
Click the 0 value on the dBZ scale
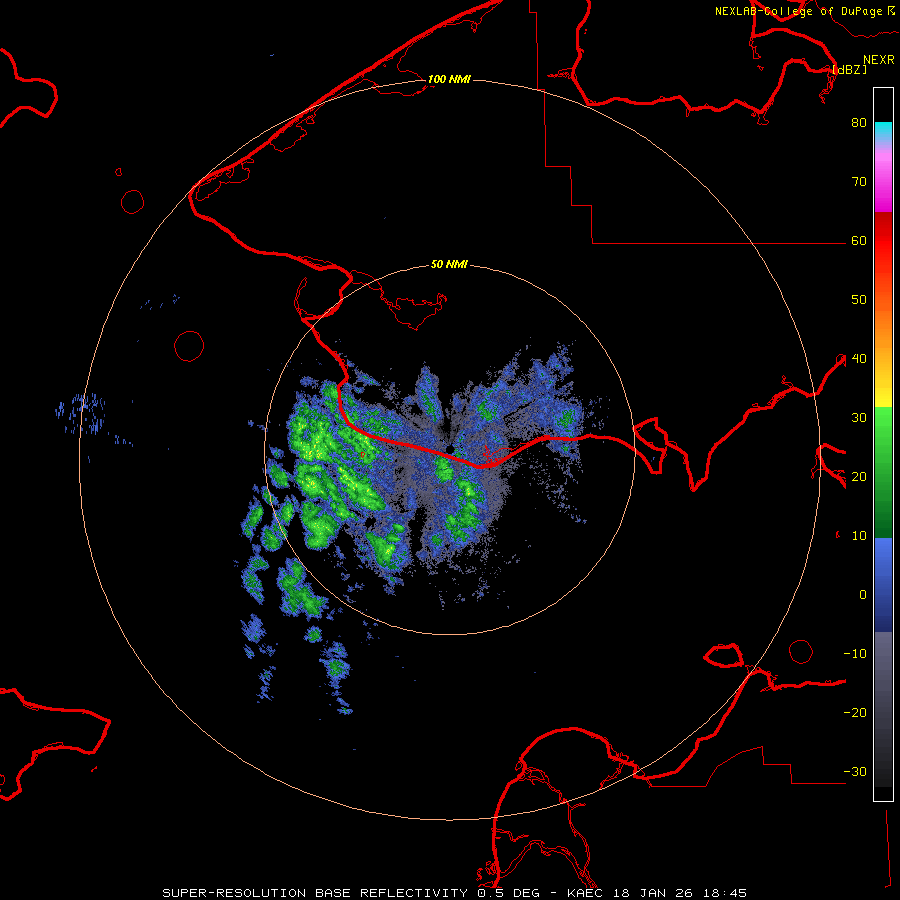pos(863,595)
